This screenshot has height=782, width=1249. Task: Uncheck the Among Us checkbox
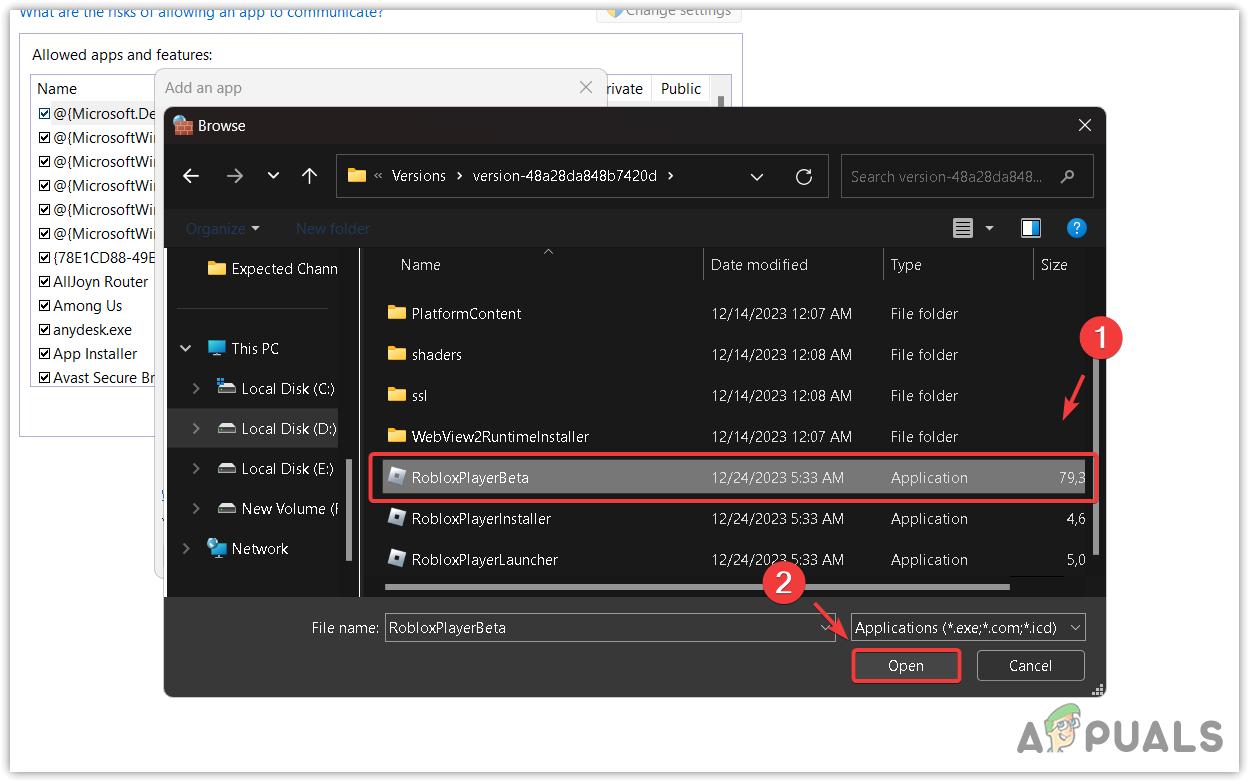point(44,306)
